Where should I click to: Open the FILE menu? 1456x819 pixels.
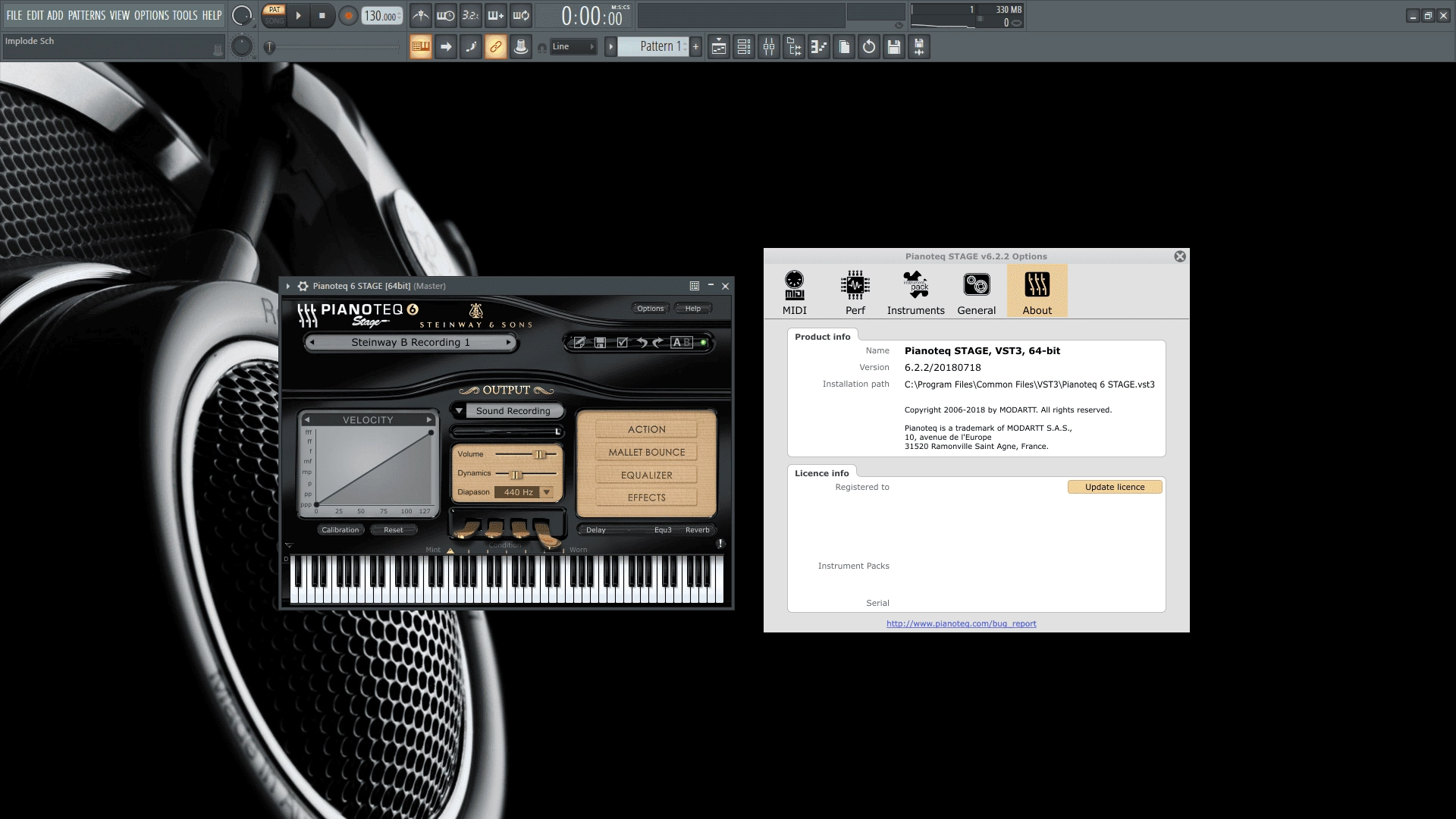(14, 15)
